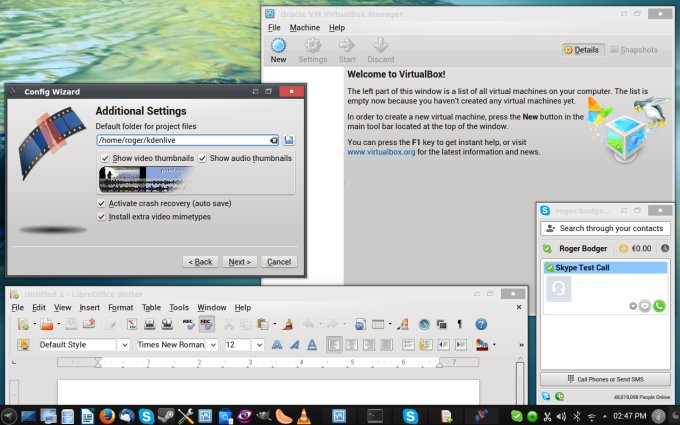Apply Italic formatting in Writer
Viewport: 680px width, 425px height.
click(294, 345)
